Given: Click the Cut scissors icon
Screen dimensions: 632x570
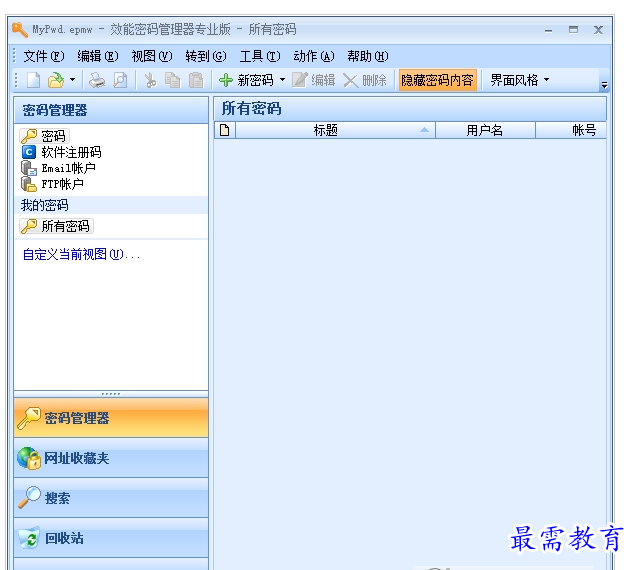Looking at the screenshot, I should (x=151, y=80).
